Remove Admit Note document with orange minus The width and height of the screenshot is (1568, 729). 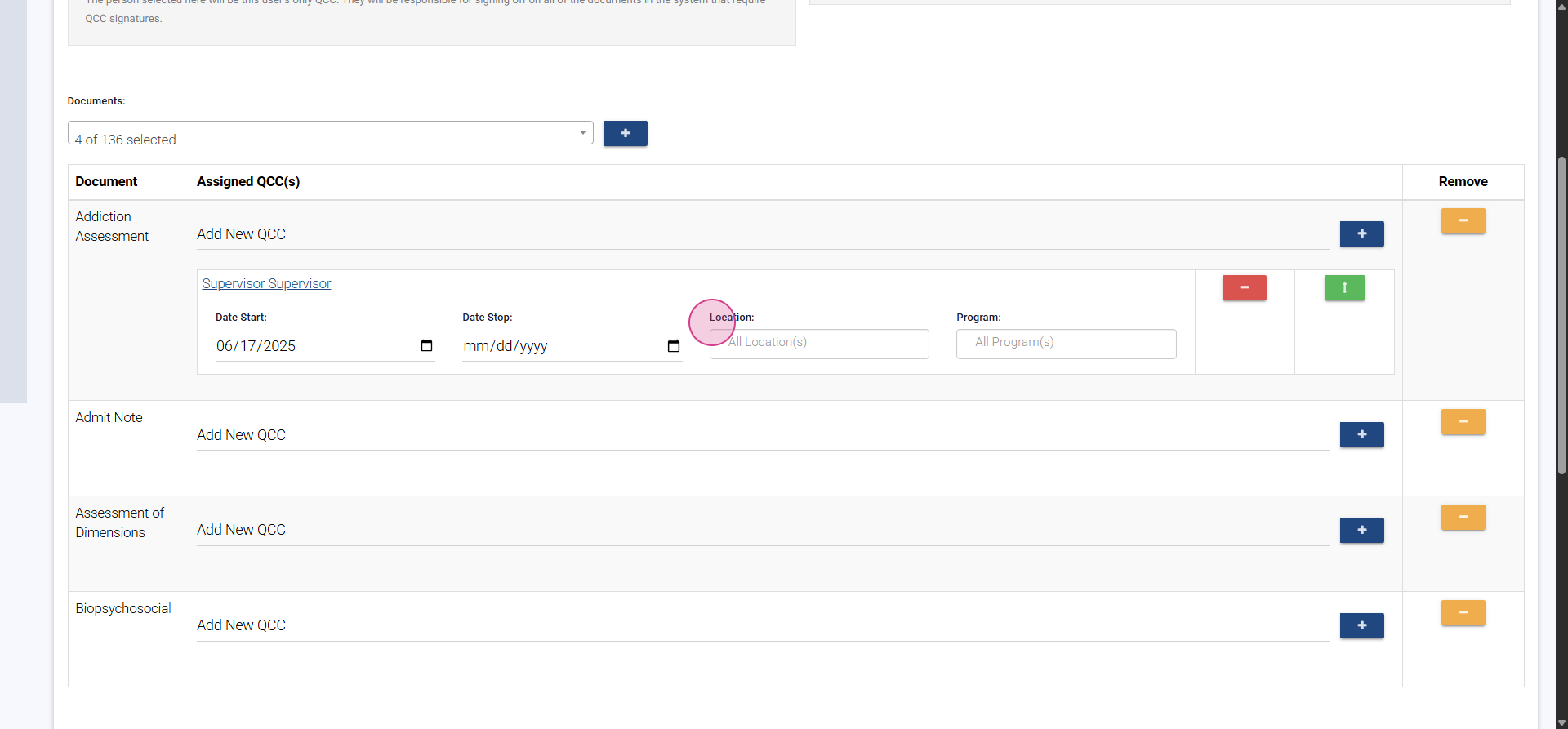(x=1463, y=422)
